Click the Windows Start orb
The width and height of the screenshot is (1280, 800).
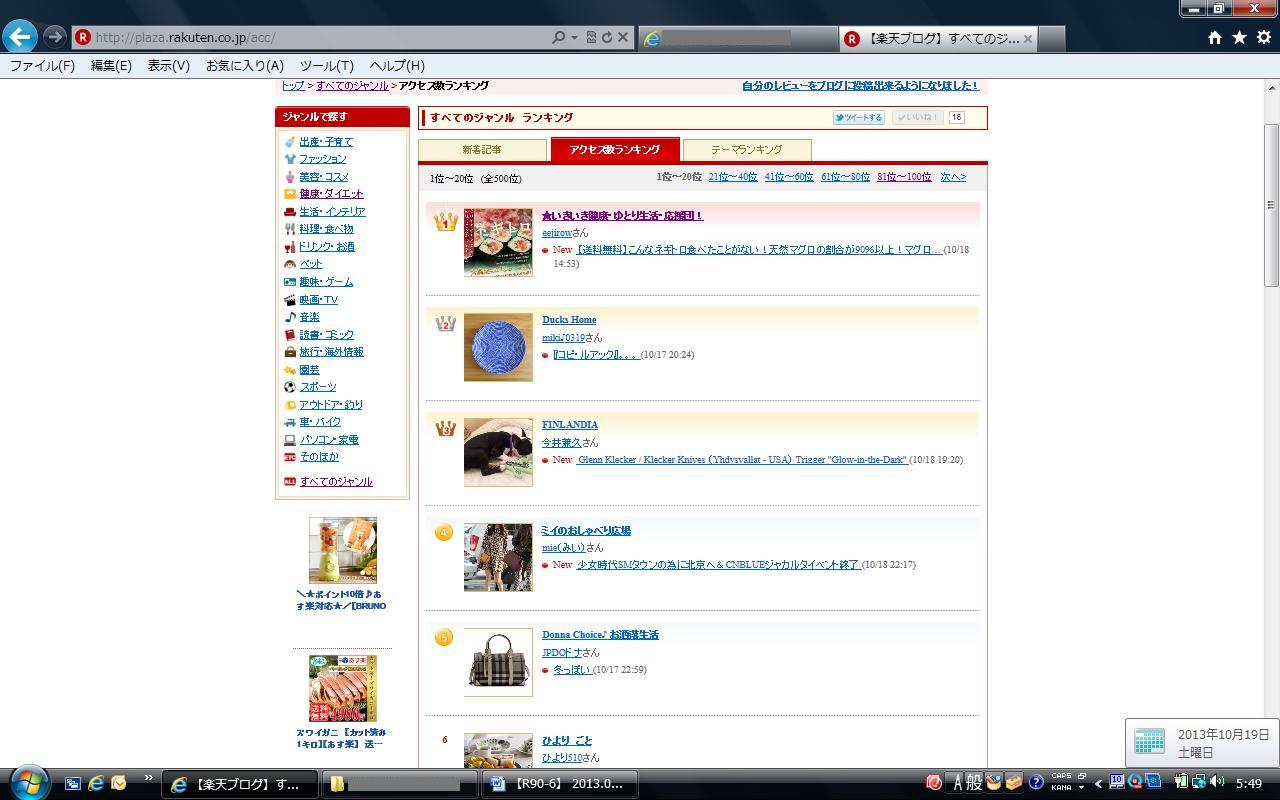(x=28, y=782)
